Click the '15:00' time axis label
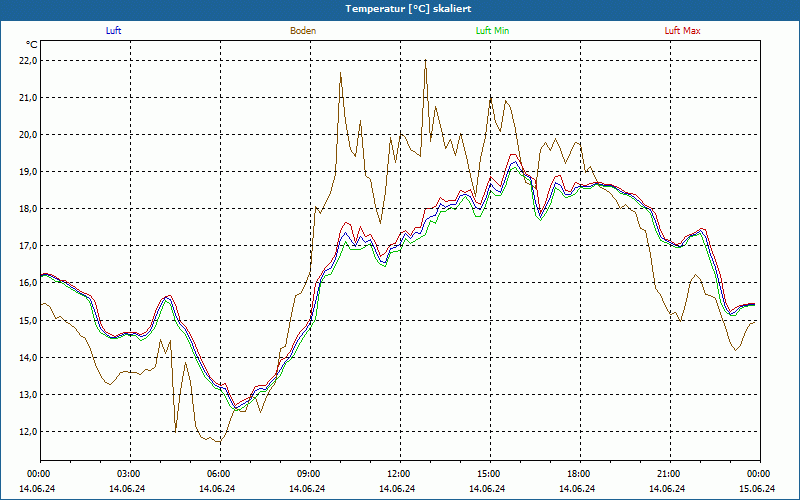This screenshot has width=800, height=500. (x=491, y=474)
